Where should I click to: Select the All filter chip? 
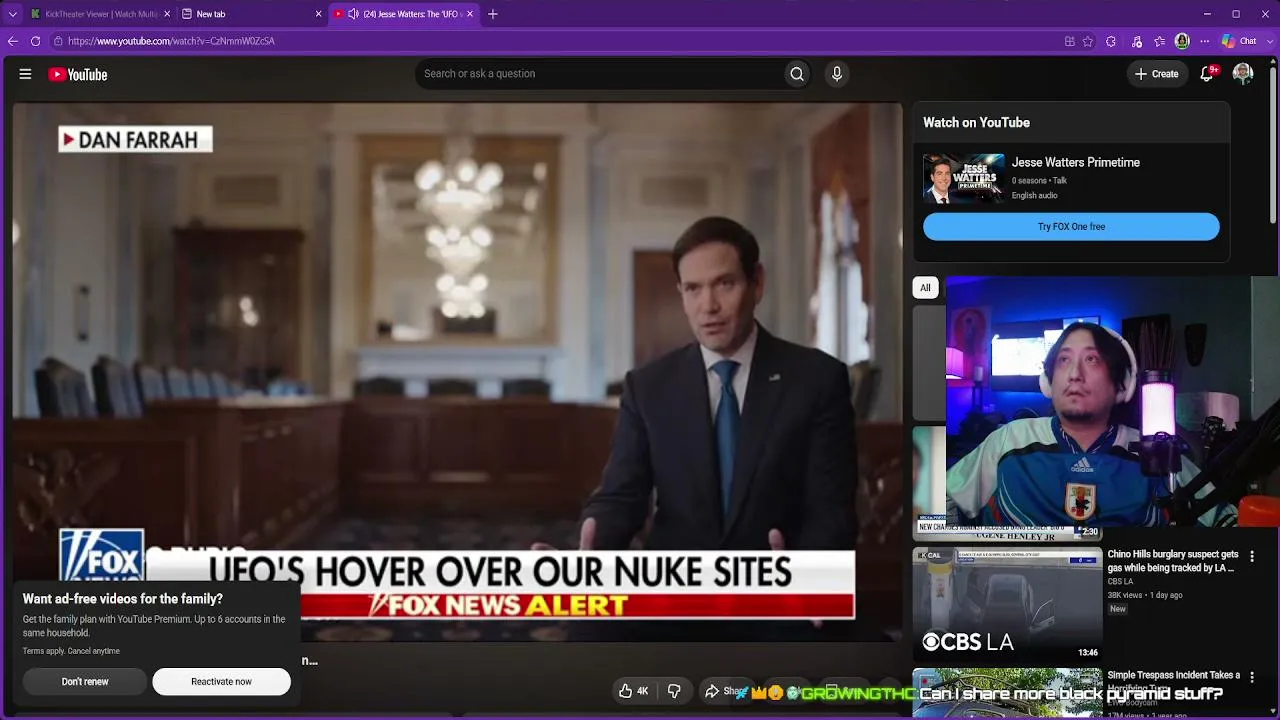925,288
